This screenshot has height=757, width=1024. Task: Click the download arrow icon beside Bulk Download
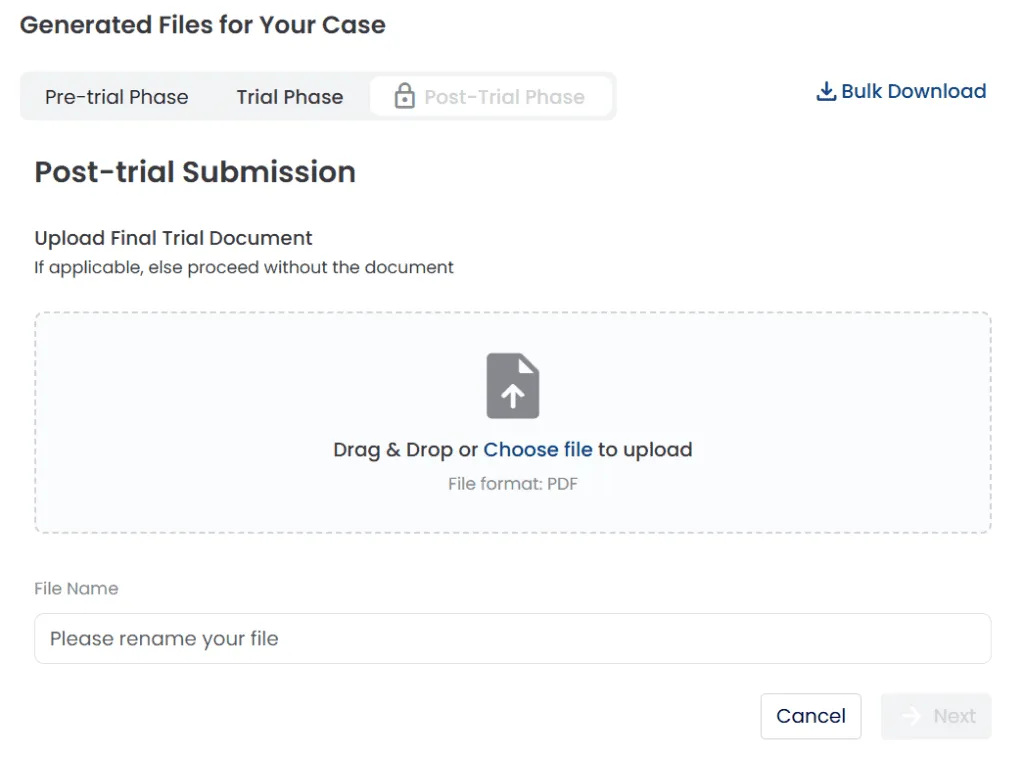tap(825, 91)
